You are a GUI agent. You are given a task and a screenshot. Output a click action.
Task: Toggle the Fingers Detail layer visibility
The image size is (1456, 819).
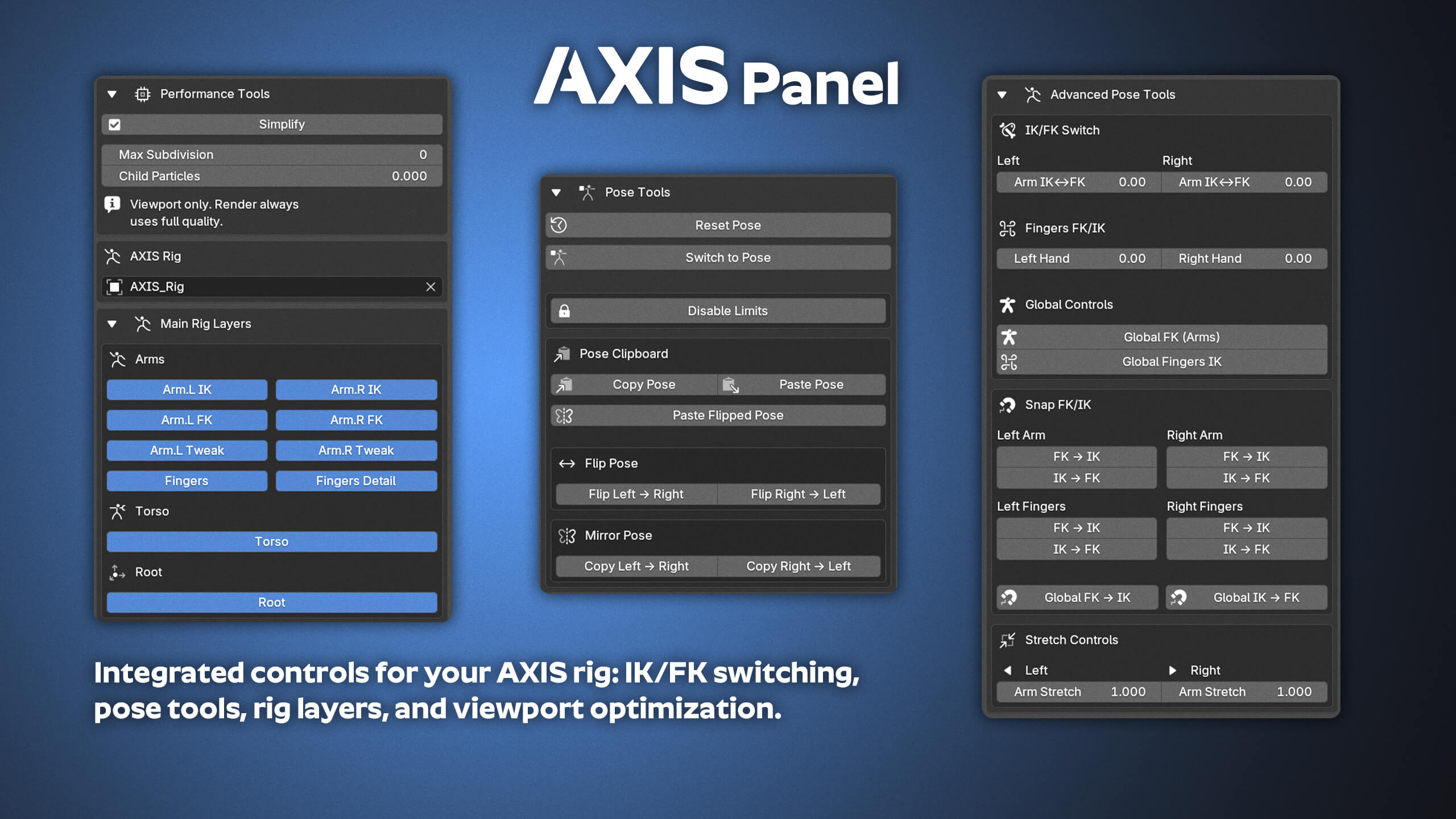tap(356, 481)
